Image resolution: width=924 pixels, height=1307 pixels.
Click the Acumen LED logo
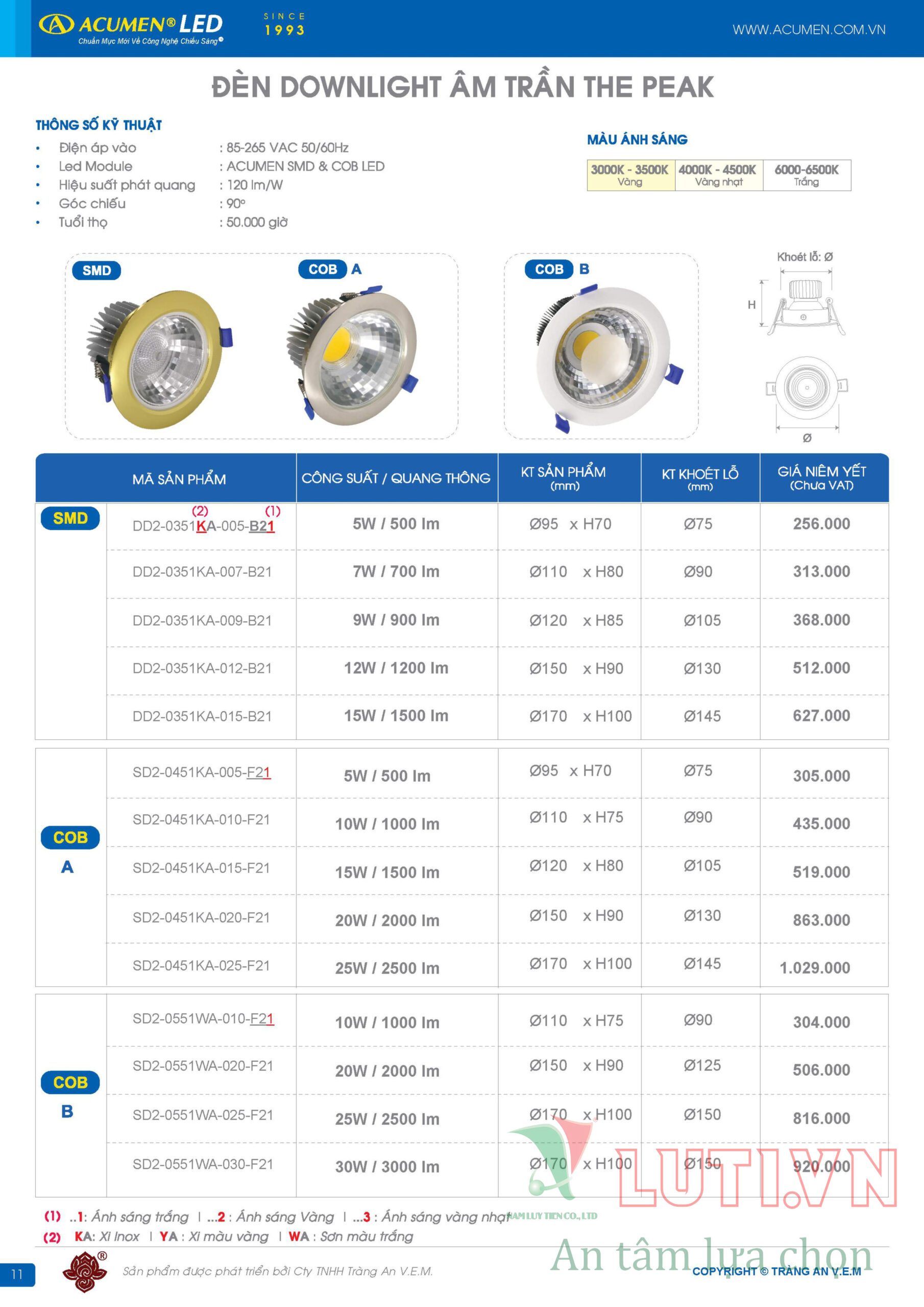tap(130, 28)
